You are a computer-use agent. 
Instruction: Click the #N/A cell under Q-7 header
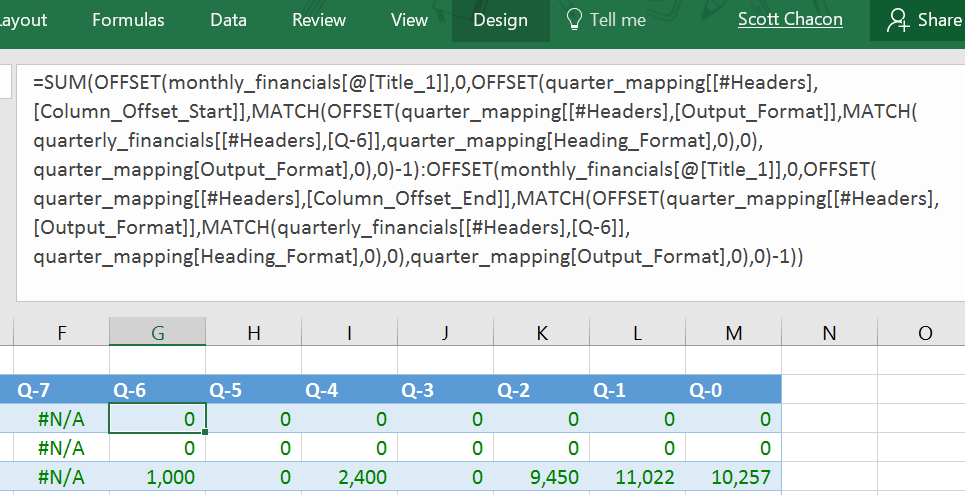coord(62,419)
